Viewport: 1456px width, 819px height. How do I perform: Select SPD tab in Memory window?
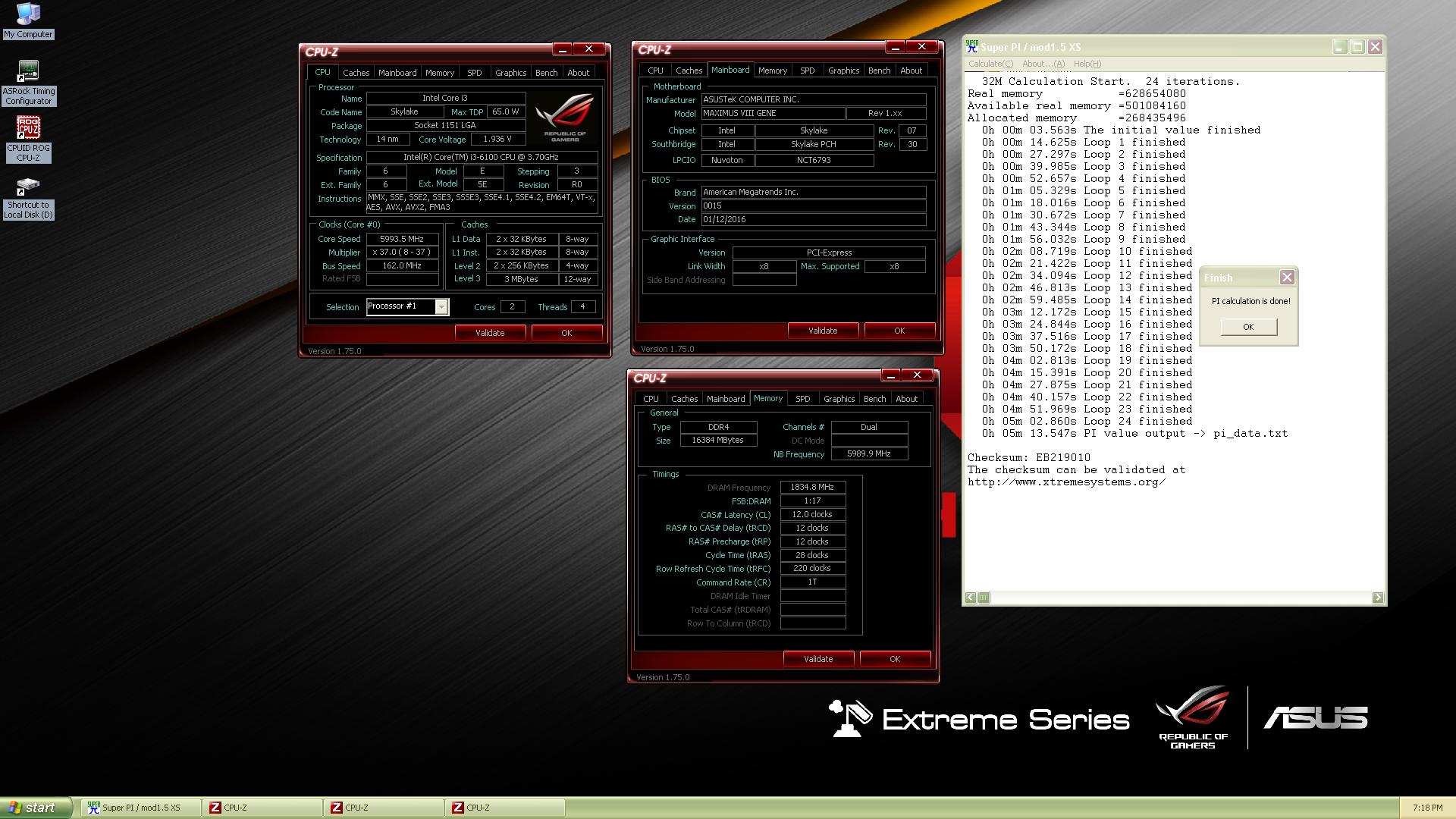(803, 399)
